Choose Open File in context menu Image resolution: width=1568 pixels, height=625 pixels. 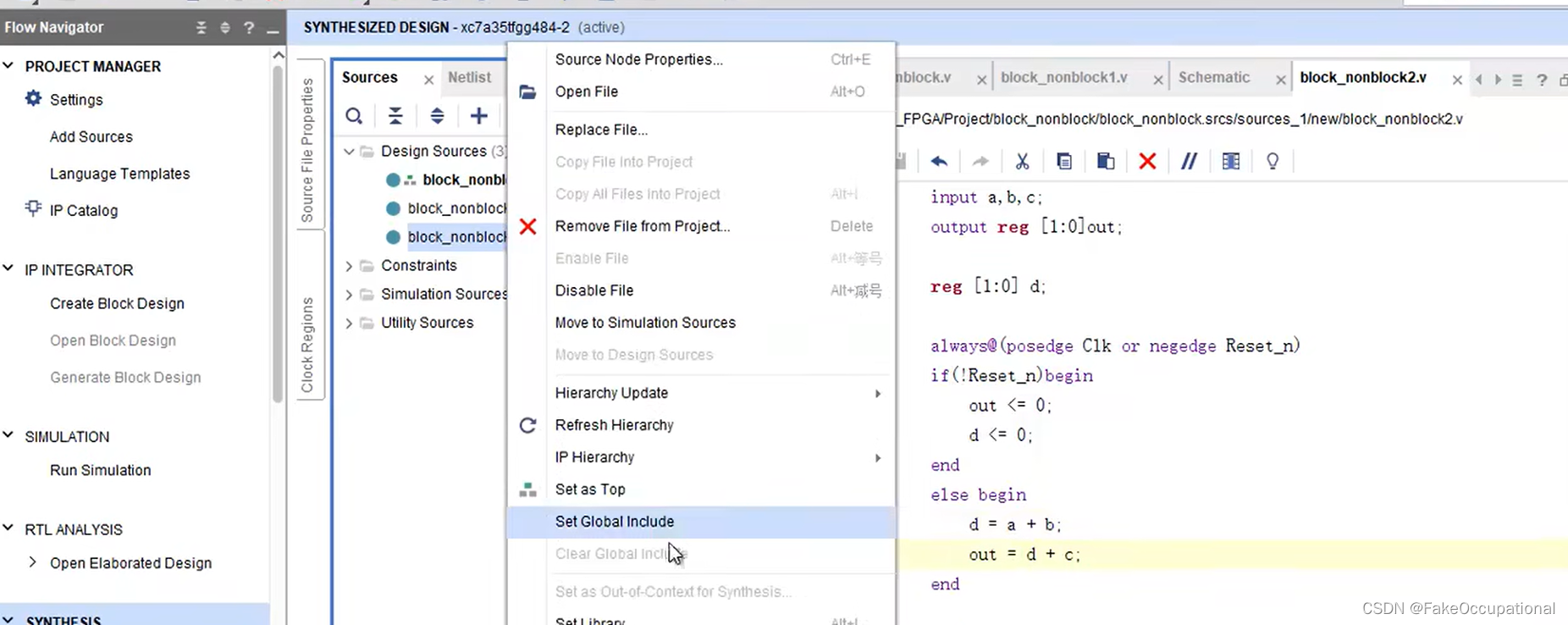(x=700, y=91)
